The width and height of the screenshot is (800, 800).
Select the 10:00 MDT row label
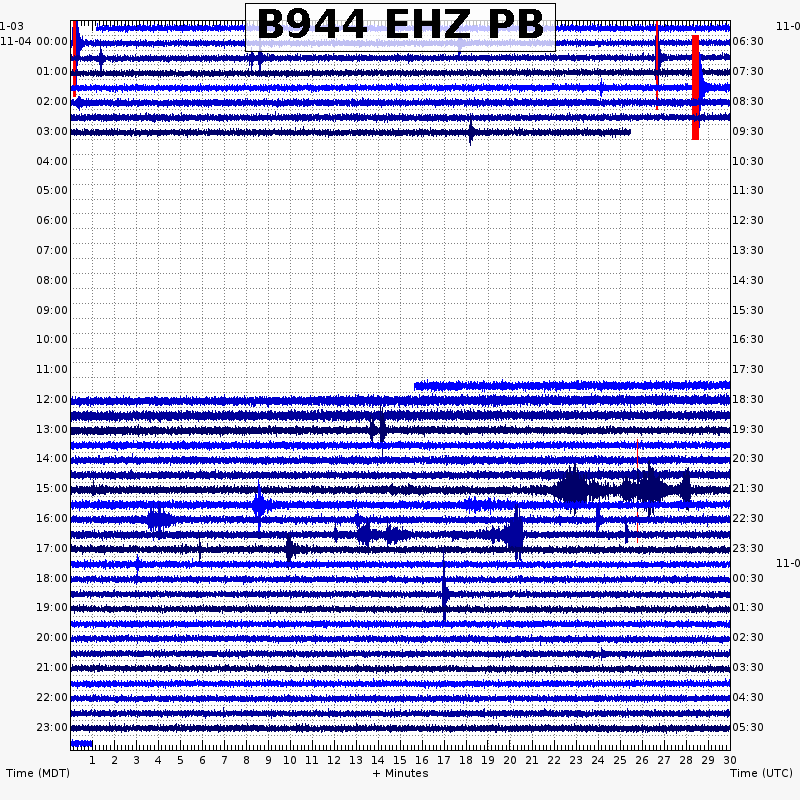(52, 339)
